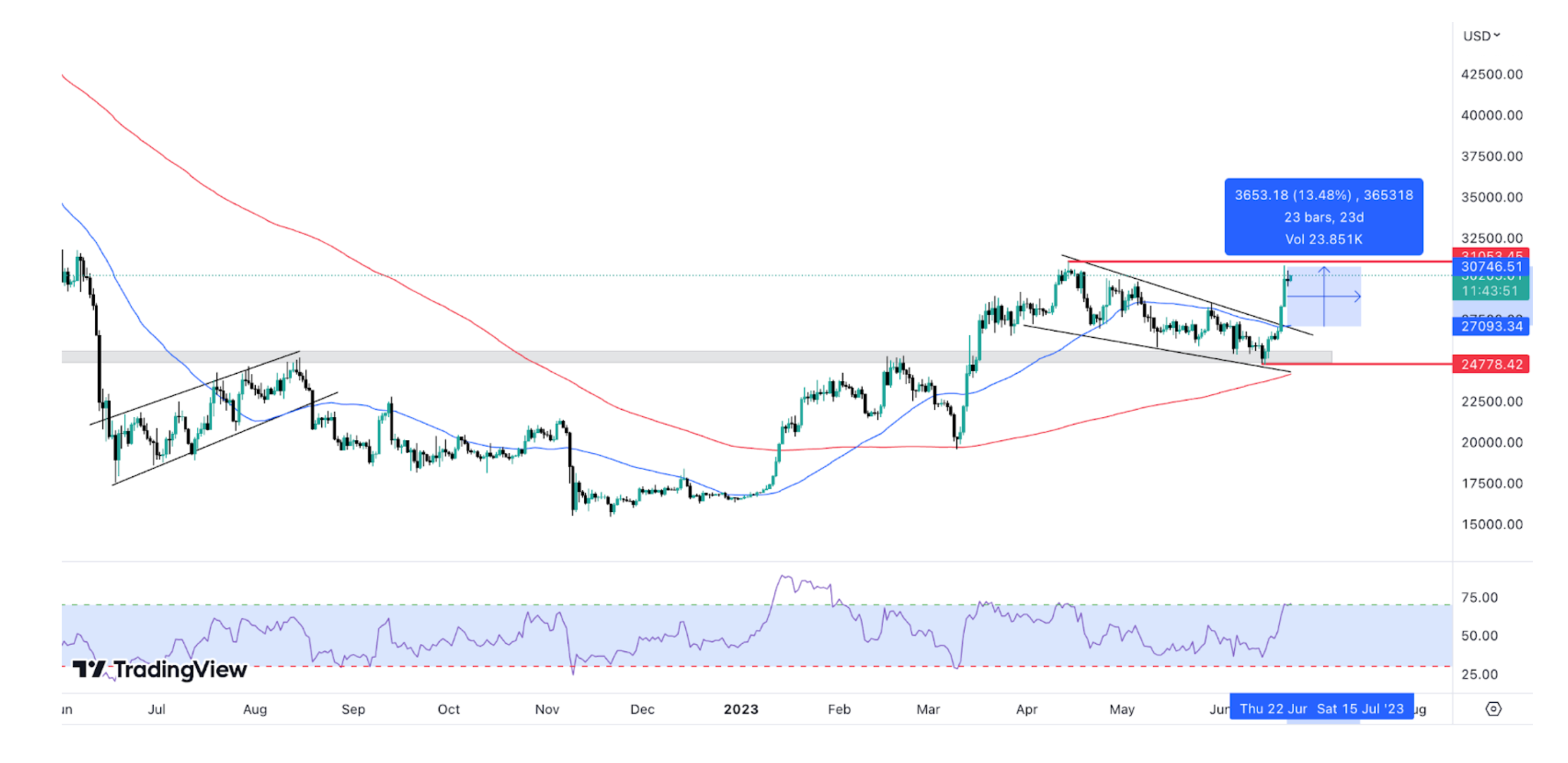1568x763 pixels.
Task: Click the 2023 year marker on time axis
Action: tap(740, 709)
